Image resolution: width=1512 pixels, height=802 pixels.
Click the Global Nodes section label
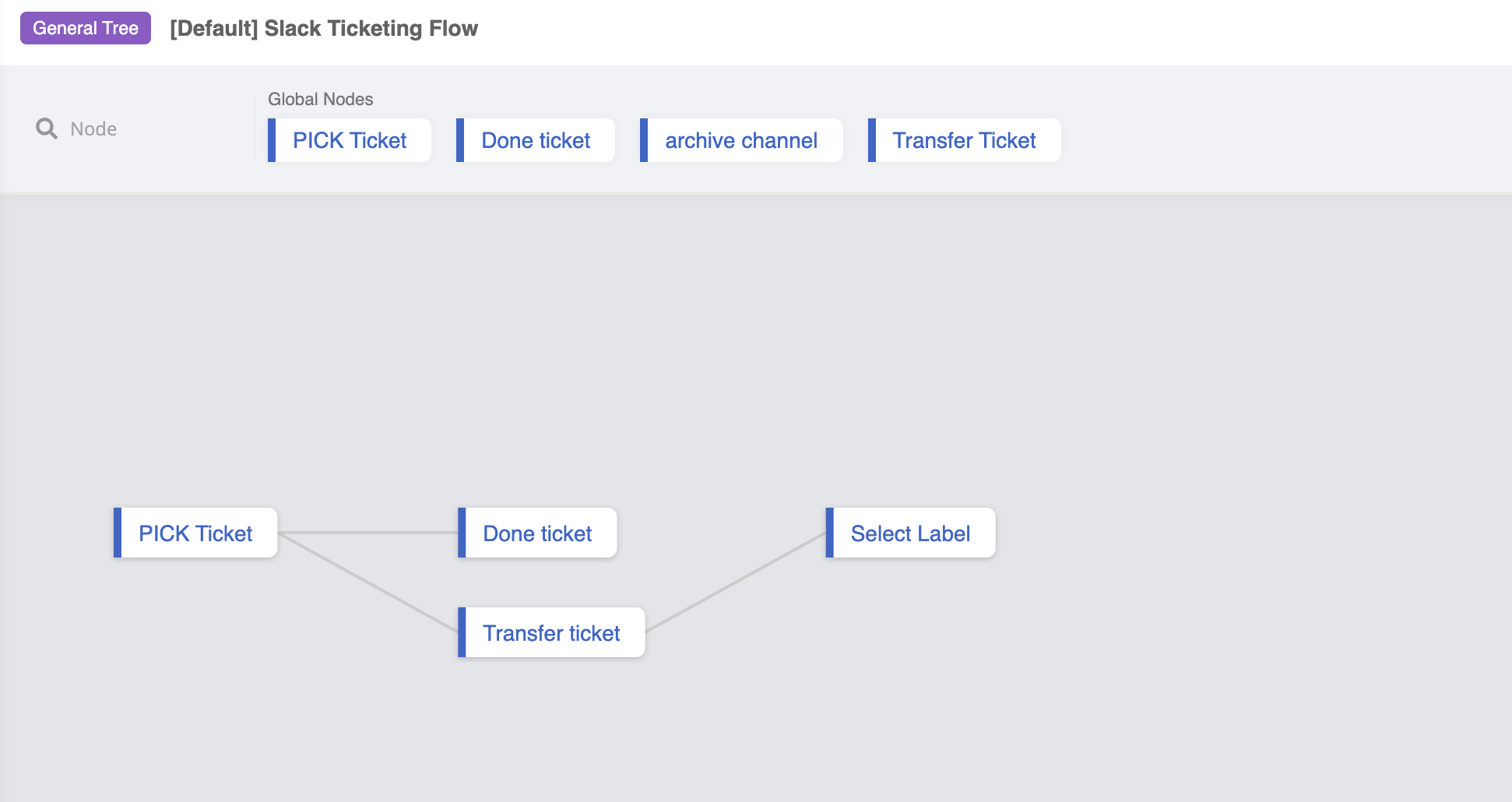point(320,99)
